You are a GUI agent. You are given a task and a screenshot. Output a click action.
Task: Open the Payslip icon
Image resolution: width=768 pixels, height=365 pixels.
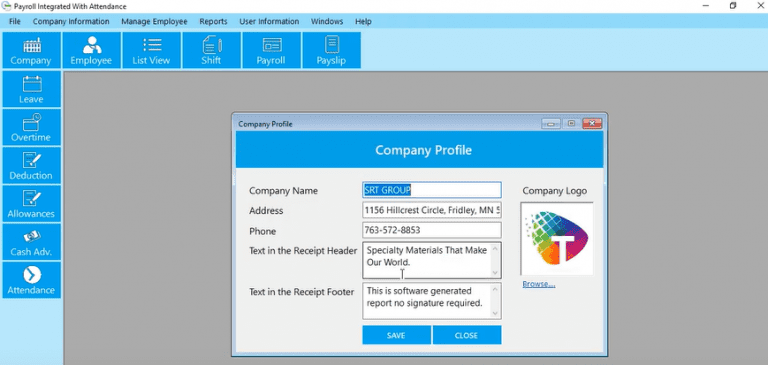[332, 50]
